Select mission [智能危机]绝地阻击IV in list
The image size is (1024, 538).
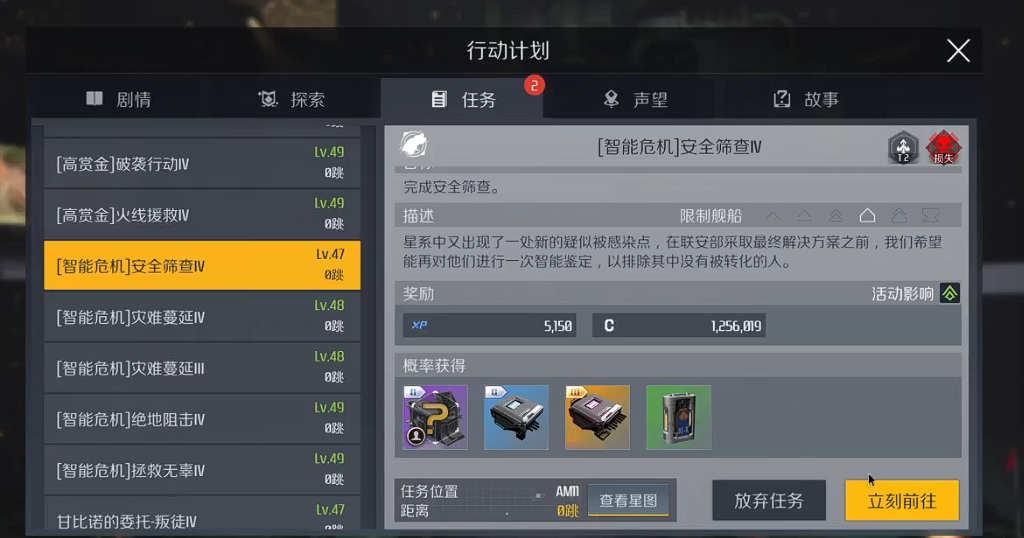point(202,419)
